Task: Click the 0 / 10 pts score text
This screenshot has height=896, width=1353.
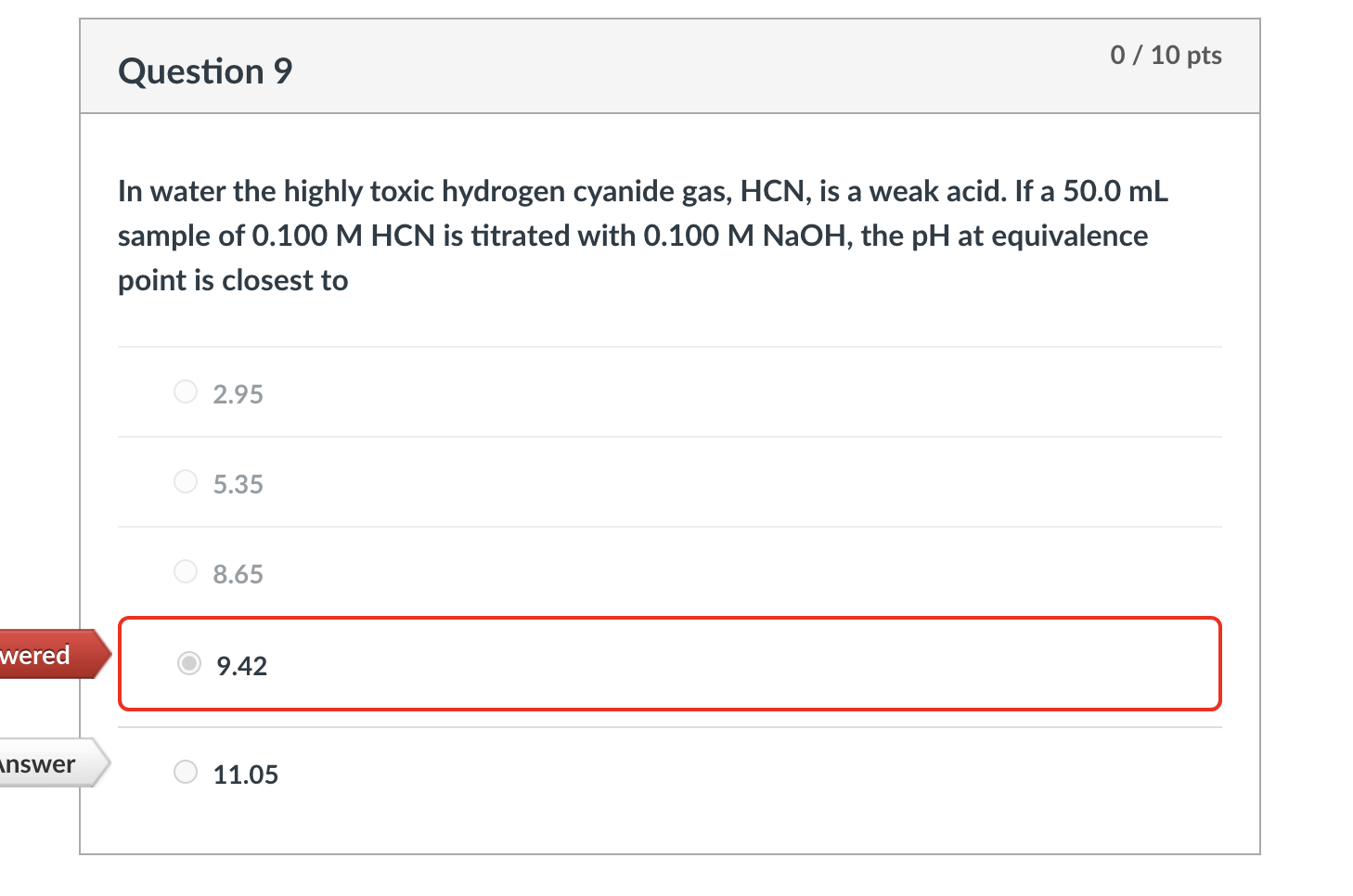Action: [x=1166, y=55]
